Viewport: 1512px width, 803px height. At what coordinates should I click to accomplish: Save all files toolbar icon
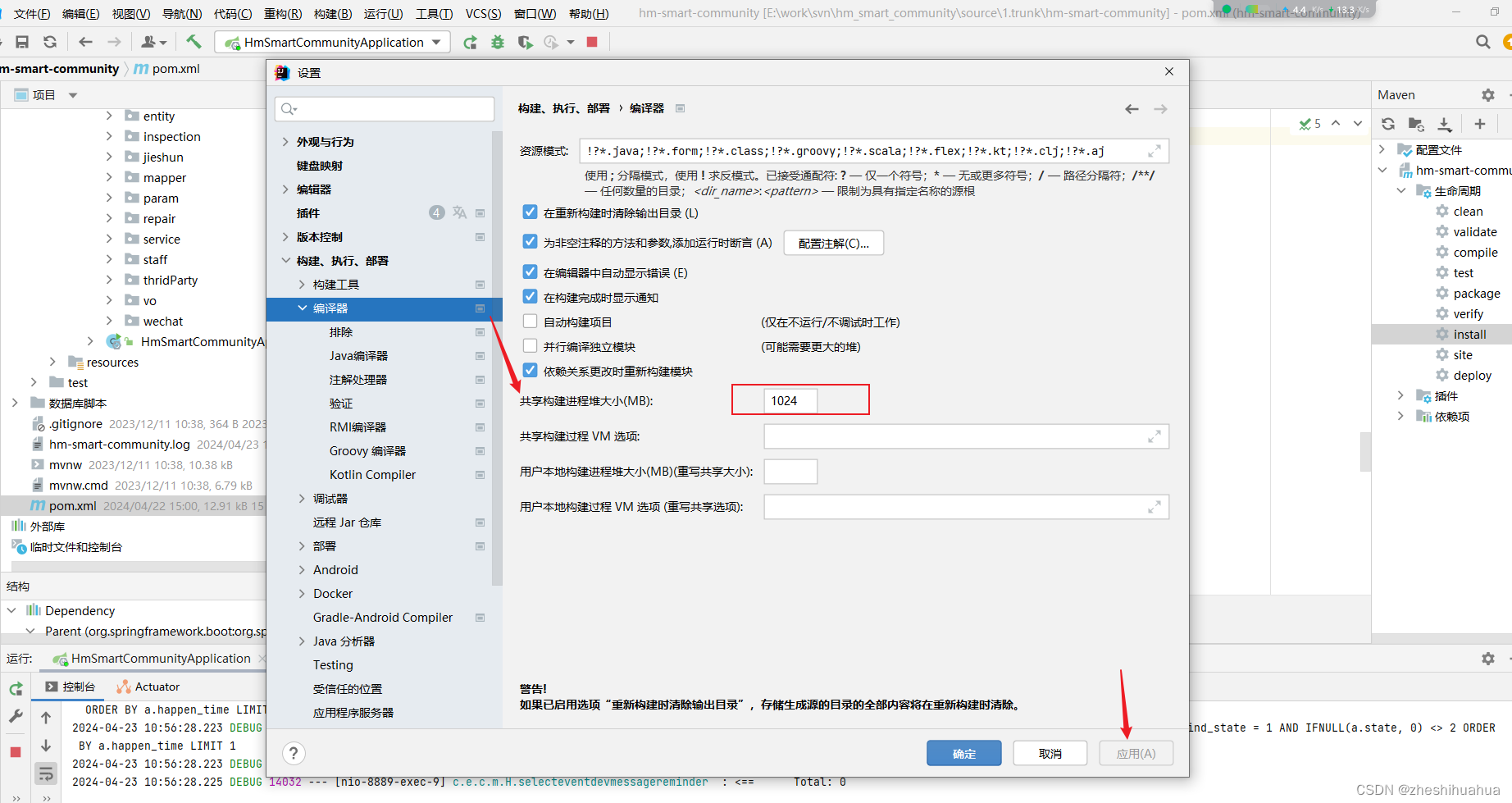[22, 42]
